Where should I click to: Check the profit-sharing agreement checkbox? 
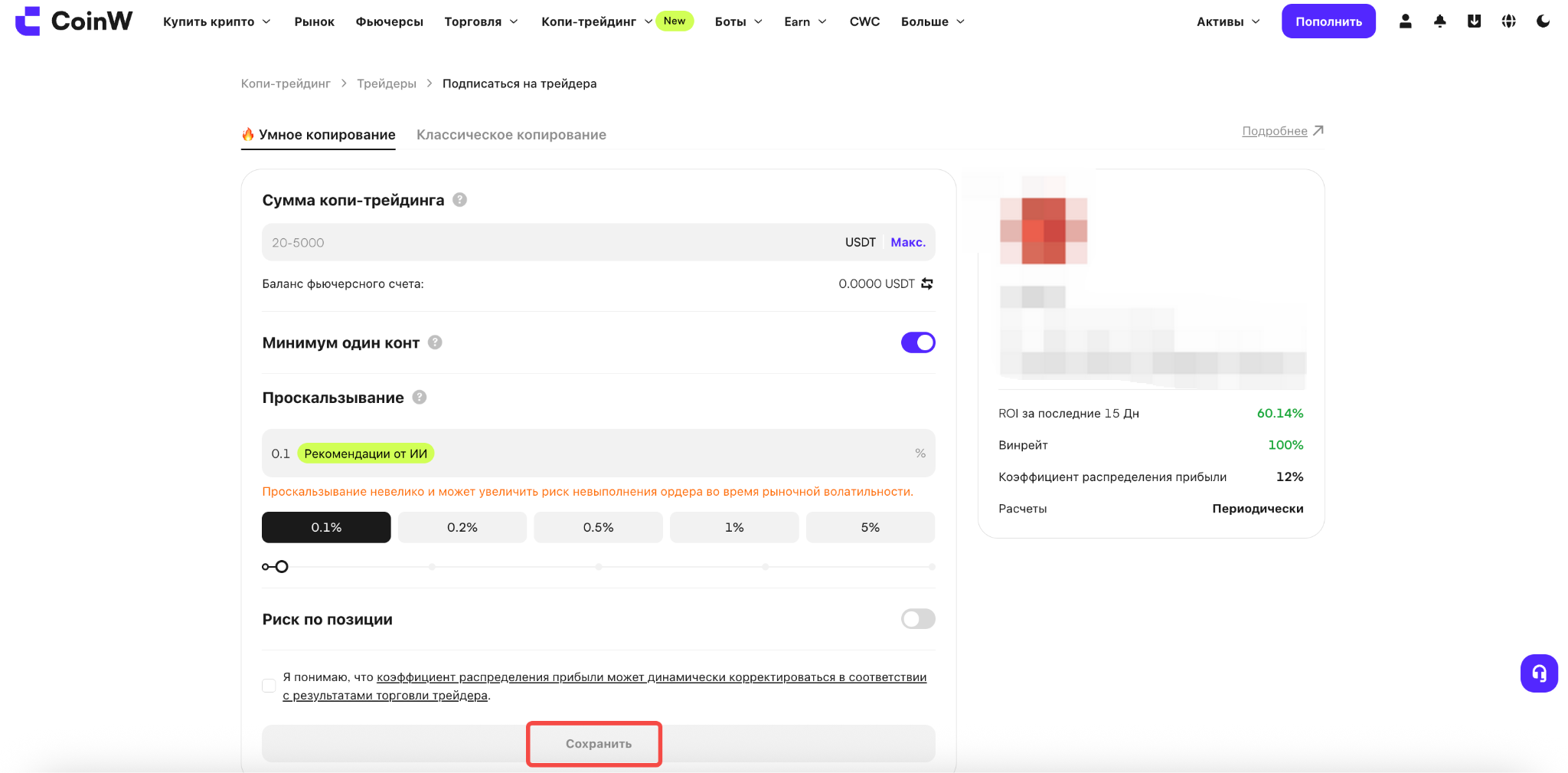tap(269, 686)
